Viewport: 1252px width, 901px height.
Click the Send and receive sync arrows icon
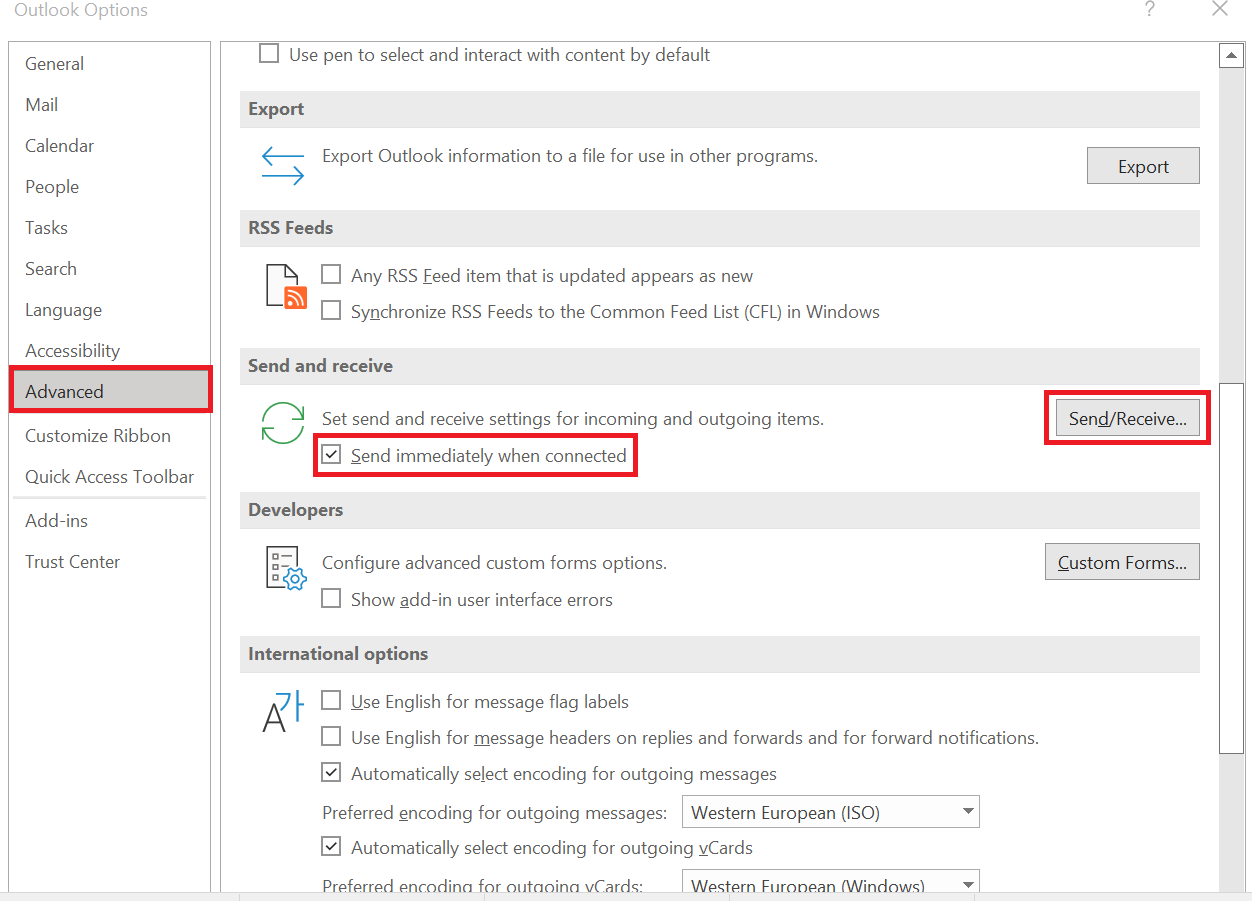click(x=283, y=424)
